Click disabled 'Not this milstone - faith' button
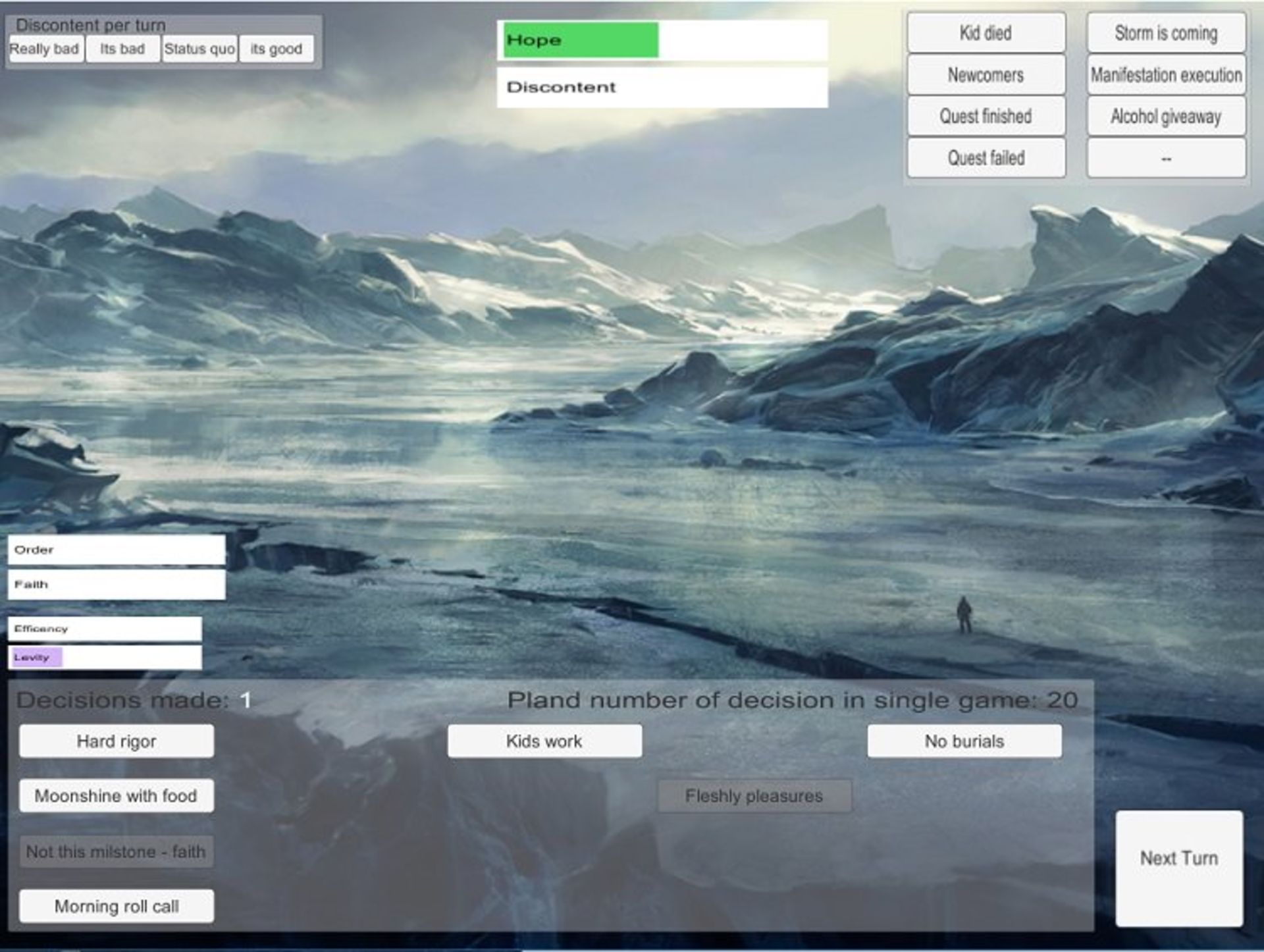This screenshot has width=1264, height=952. pos(117,851)
